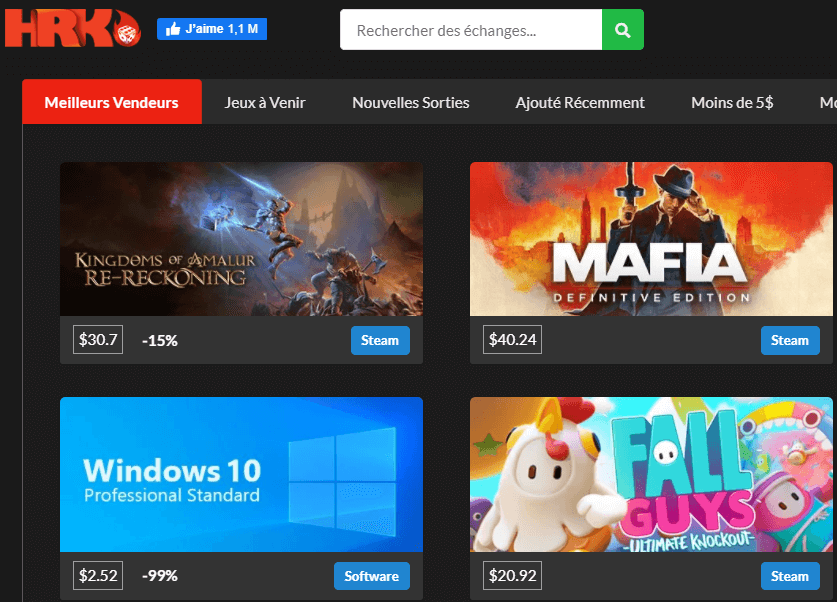Click the $20.92 price tag
Image resolution: width=837 pixels, height=602 pixels.
tap(512, 575)
